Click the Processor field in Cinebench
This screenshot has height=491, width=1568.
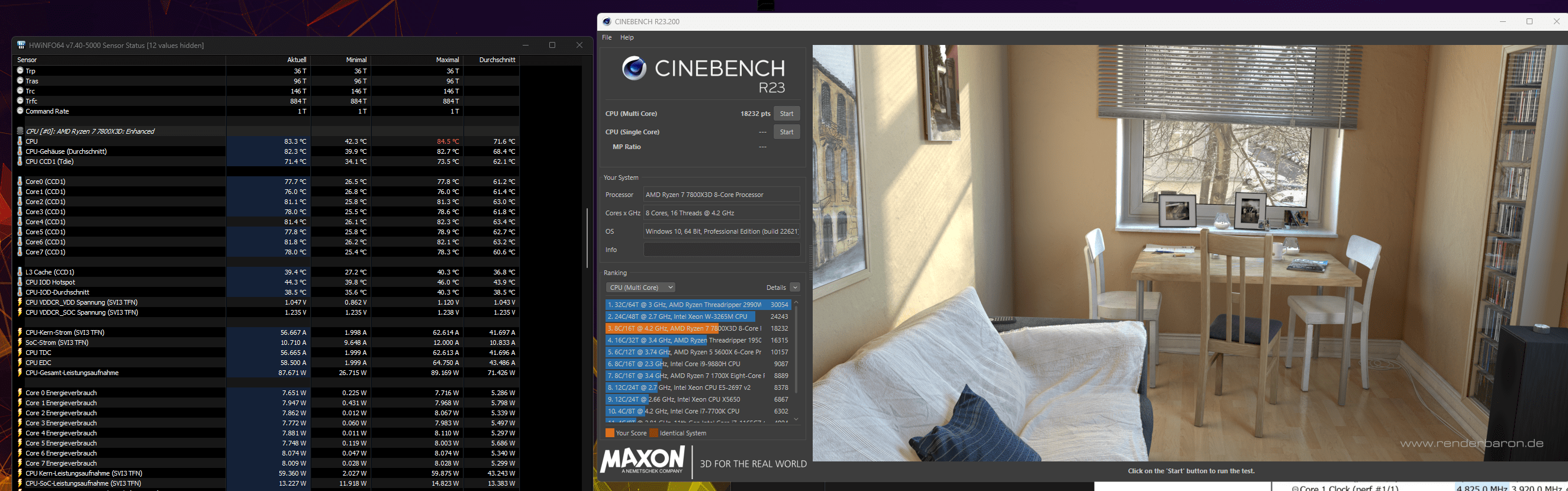pos(722,195)
